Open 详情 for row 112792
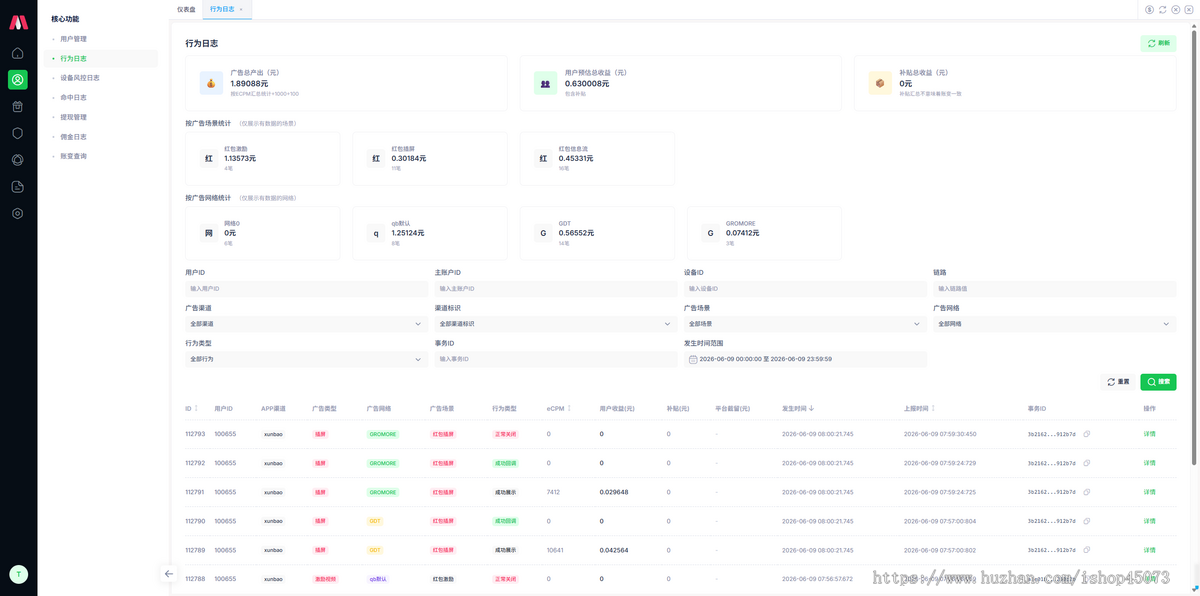 click(x=1149, y=463)
